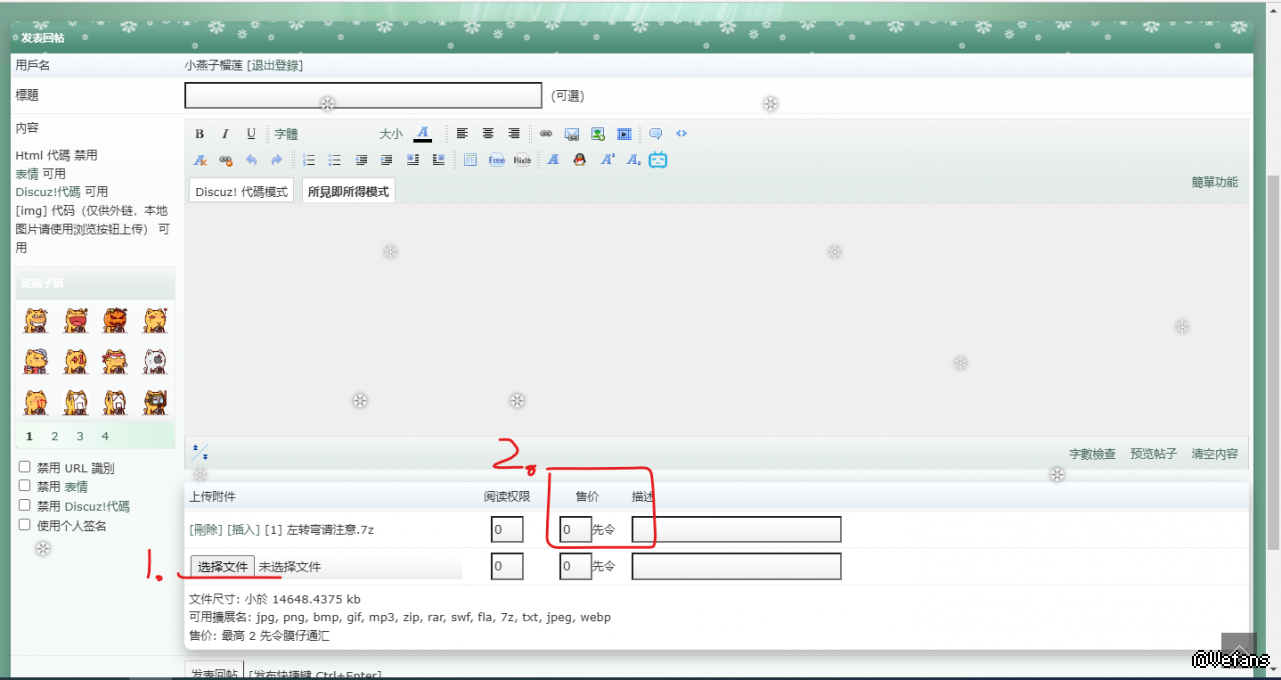Click 字數檢查 word count link

click(1092, 454)
